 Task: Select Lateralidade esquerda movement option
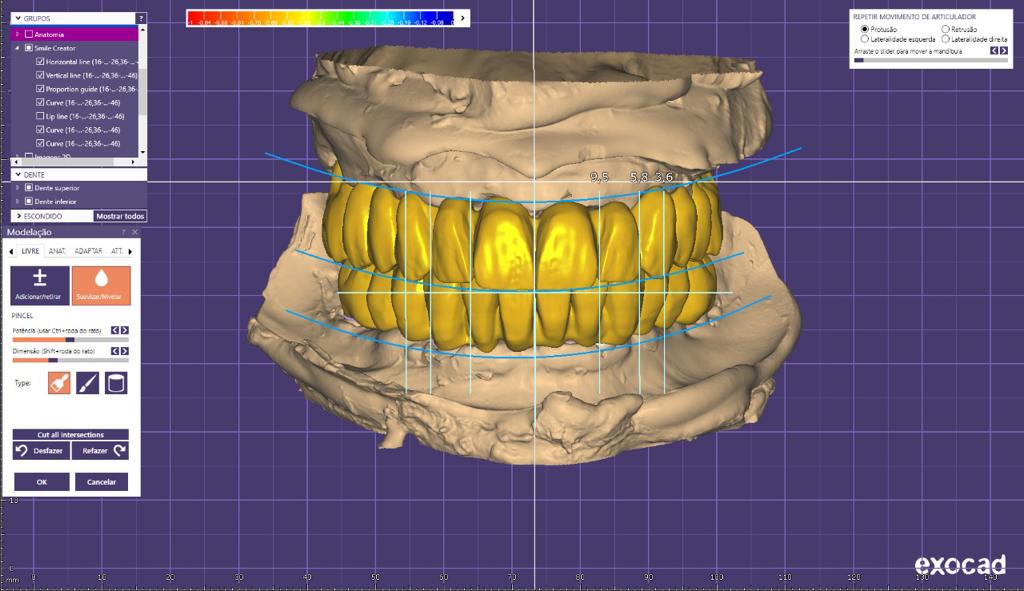pos(864,39)
